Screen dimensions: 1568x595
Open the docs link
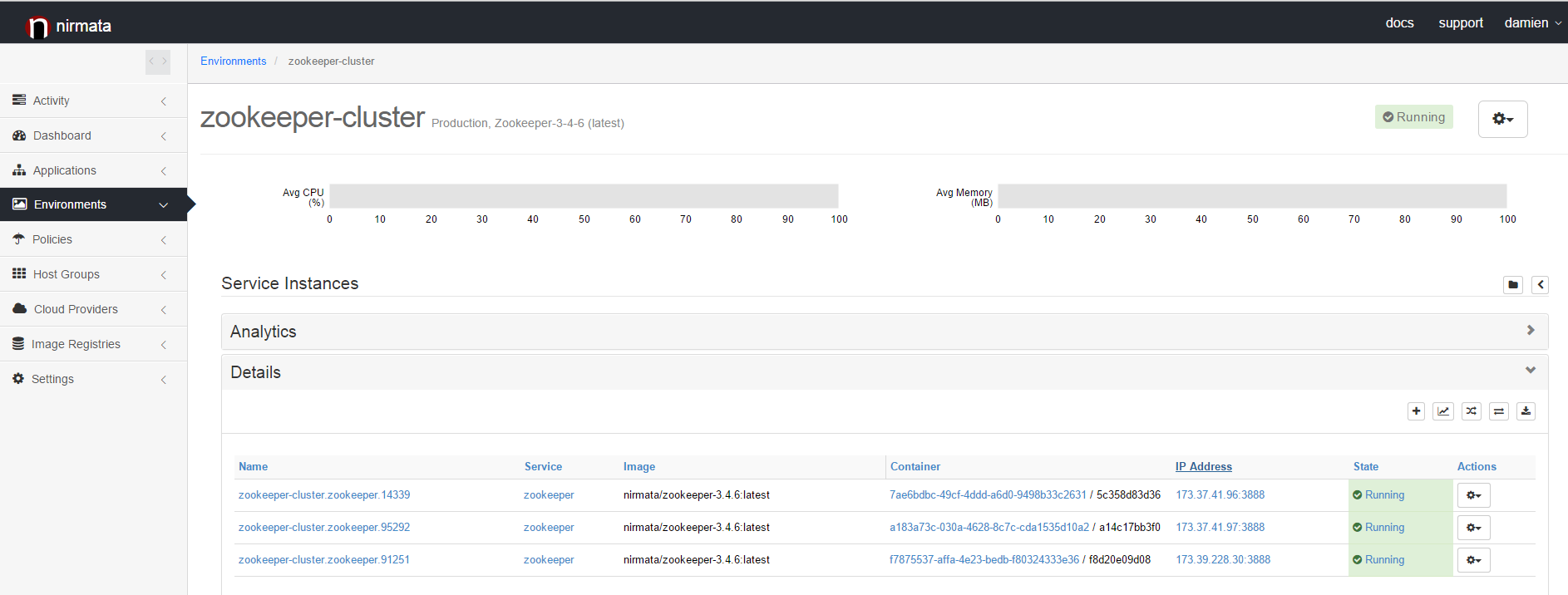tap(1399, 23)
